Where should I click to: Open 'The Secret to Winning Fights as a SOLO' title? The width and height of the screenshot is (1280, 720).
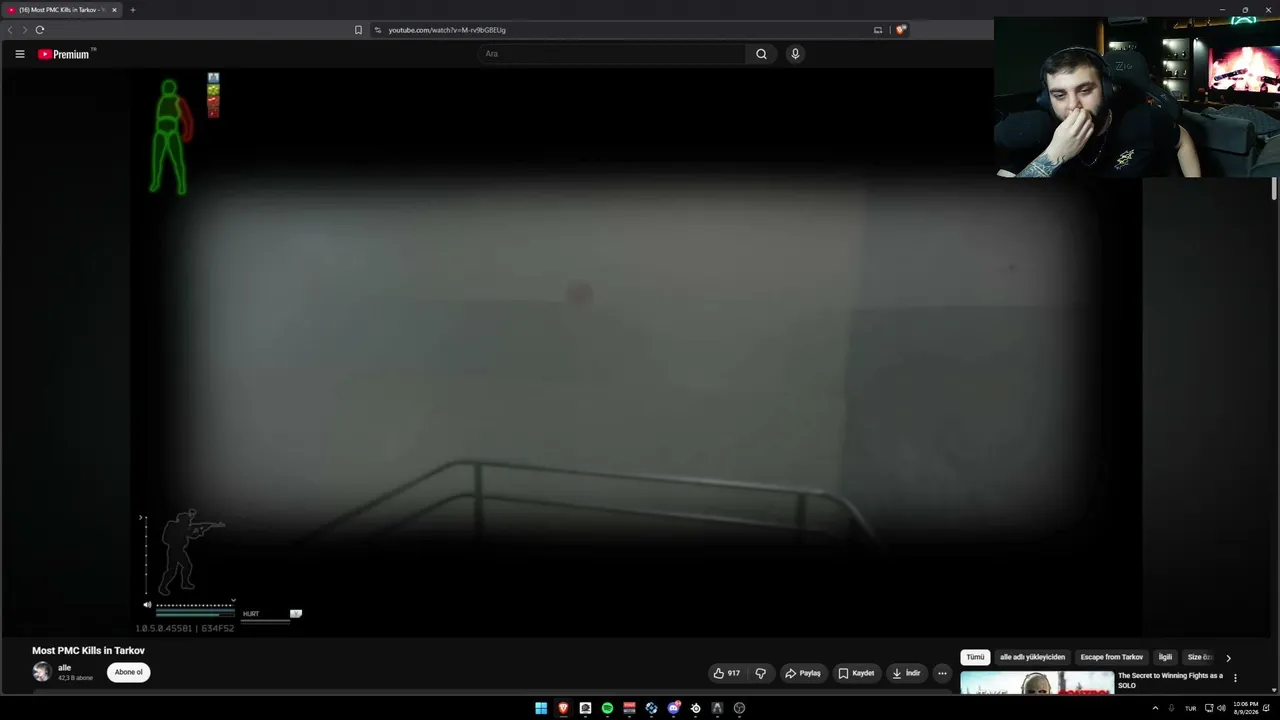tap(1170, 680)
